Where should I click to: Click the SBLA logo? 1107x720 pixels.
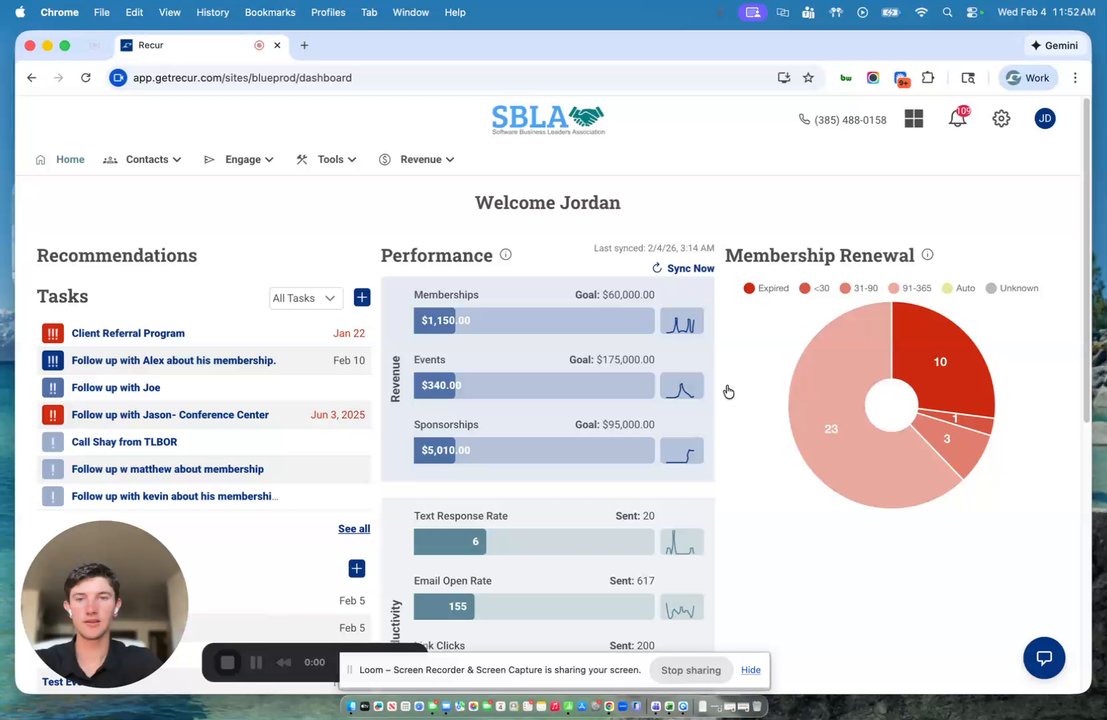[x=548, y=119]
